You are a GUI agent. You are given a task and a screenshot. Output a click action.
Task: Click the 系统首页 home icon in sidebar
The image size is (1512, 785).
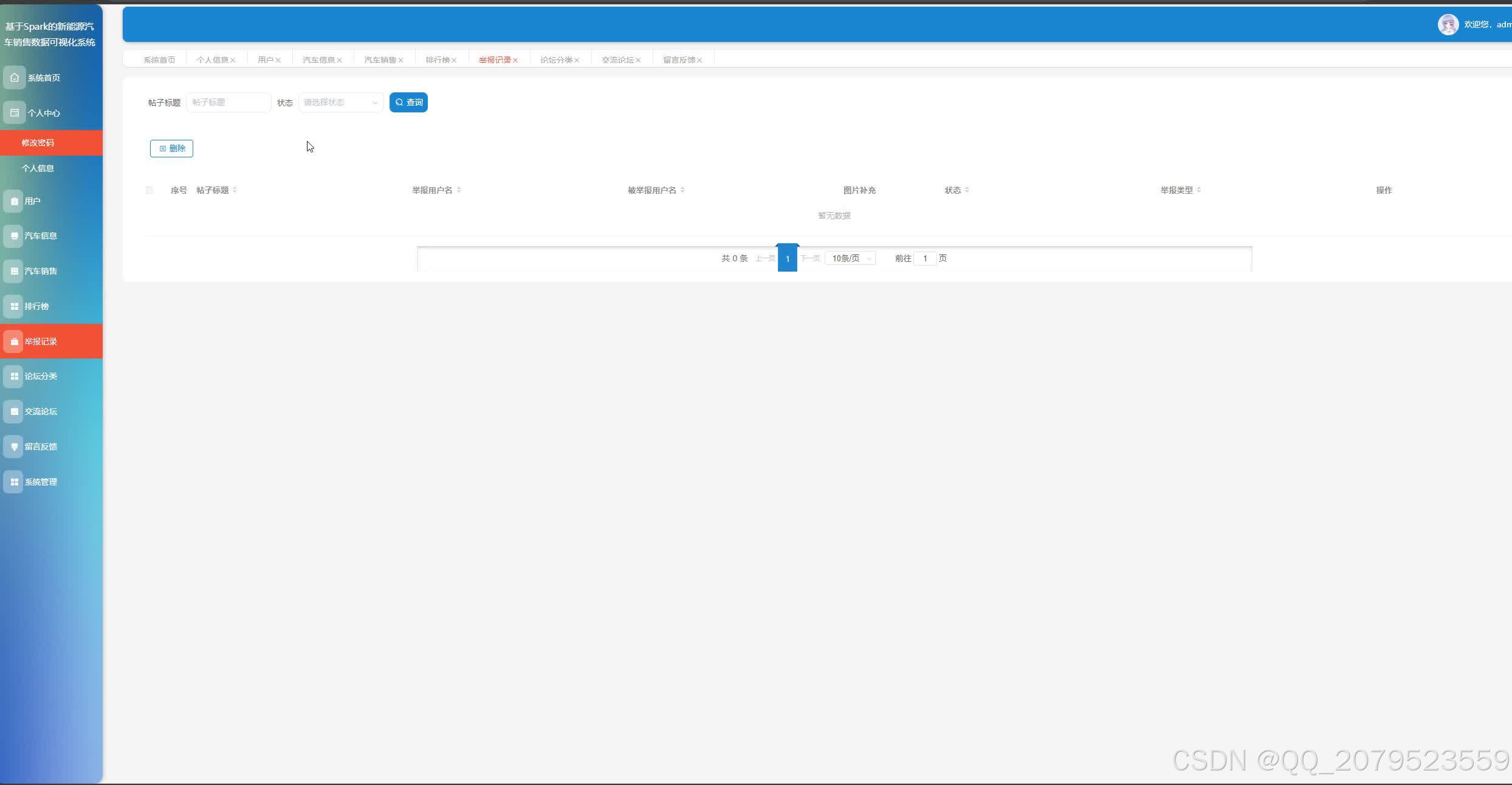tap(15, 78)
